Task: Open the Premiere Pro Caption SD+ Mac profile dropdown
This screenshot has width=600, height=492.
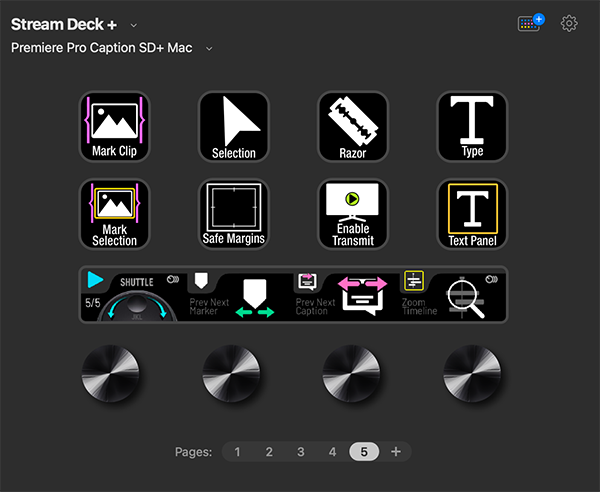Action: click(209, 49)
